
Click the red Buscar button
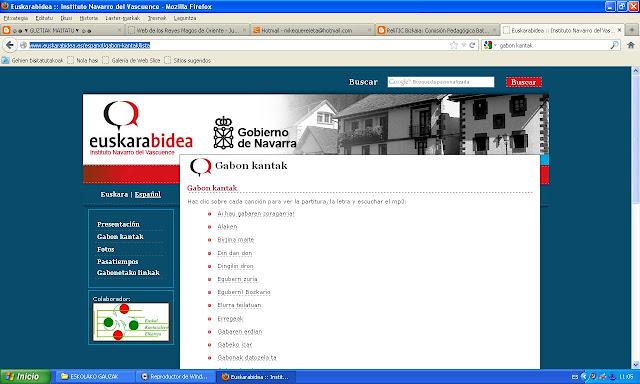point(524,82)
